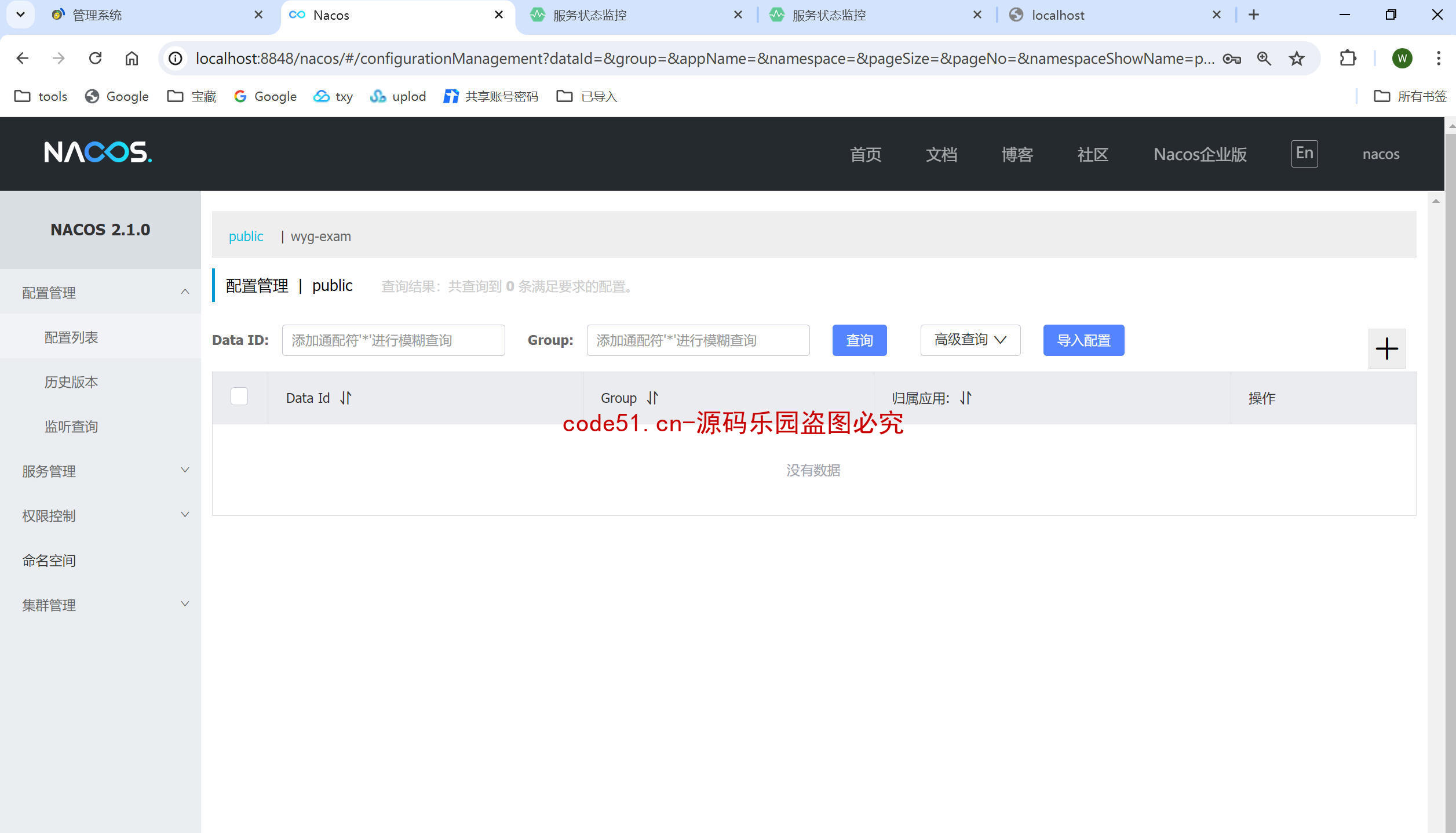Open the 所有书签 folder

pos(1410,96)
